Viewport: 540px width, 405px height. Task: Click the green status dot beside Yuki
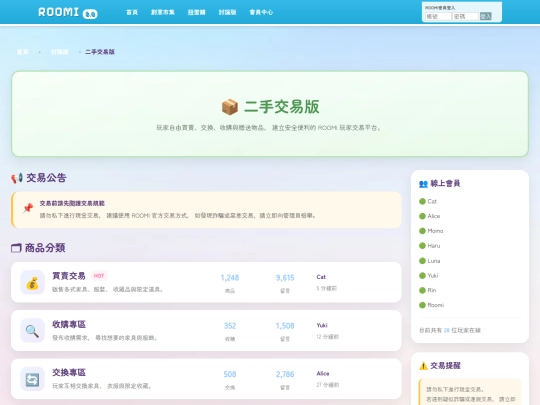coord(422,276)
